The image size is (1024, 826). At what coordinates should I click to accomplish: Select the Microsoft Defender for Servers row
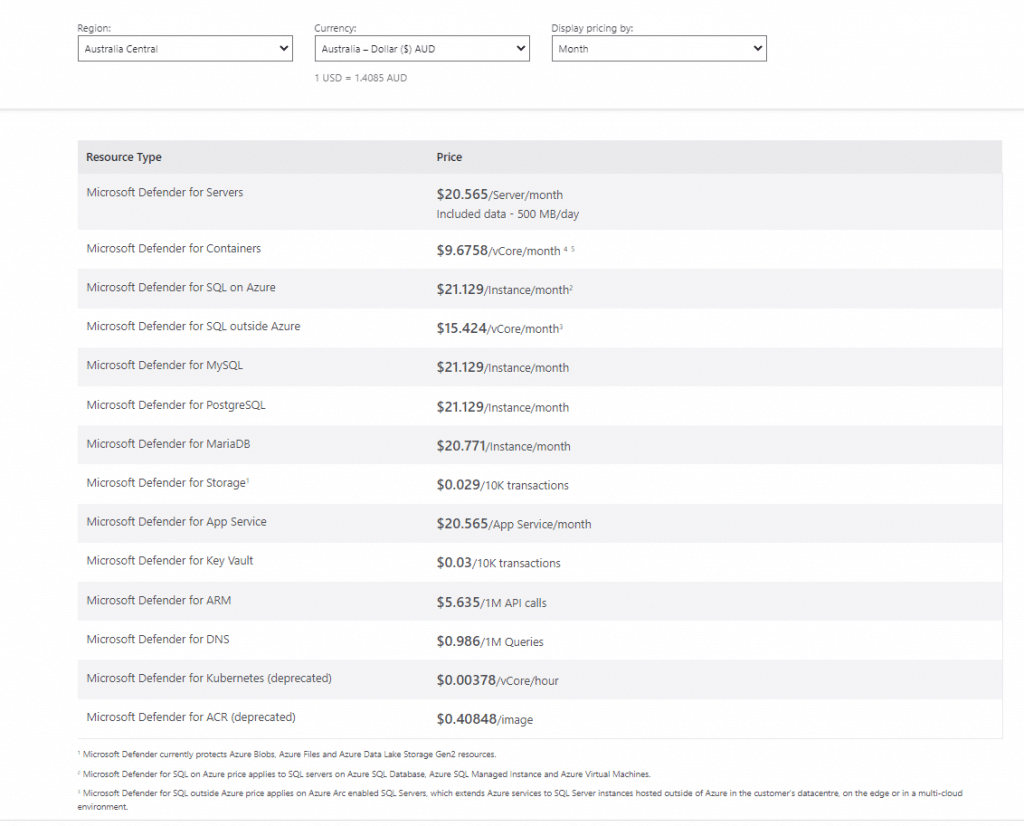click(x=165, y=192)
